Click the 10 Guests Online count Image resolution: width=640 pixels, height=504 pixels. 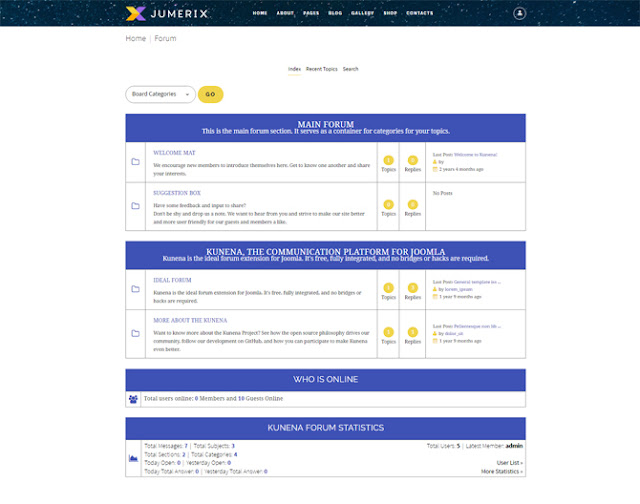241,398
